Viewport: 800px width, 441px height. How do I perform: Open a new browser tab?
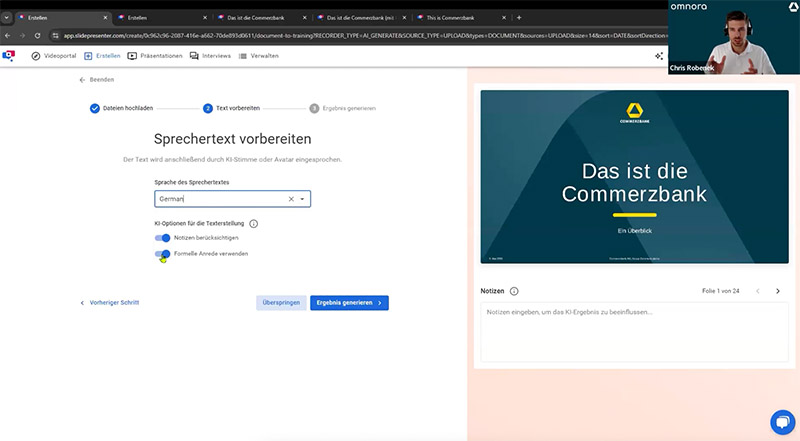coord(519,17)
